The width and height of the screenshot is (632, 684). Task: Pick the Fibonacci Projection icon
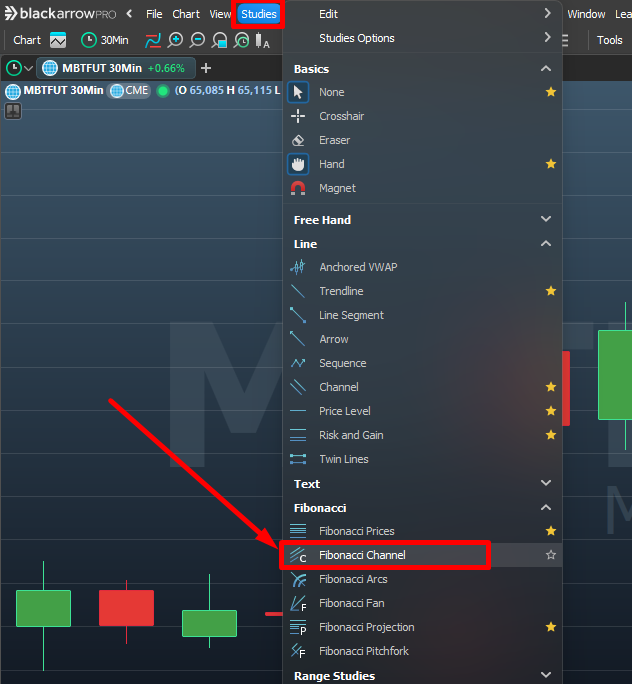click(298, 627)
